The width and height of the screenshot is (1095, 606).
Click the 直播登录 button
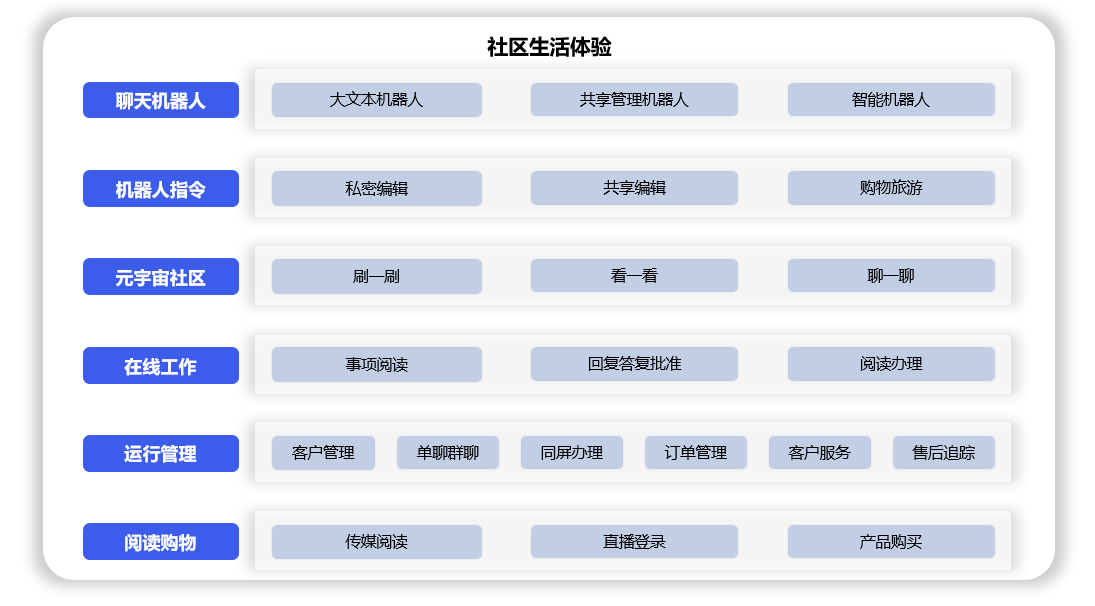coord(634,542)
